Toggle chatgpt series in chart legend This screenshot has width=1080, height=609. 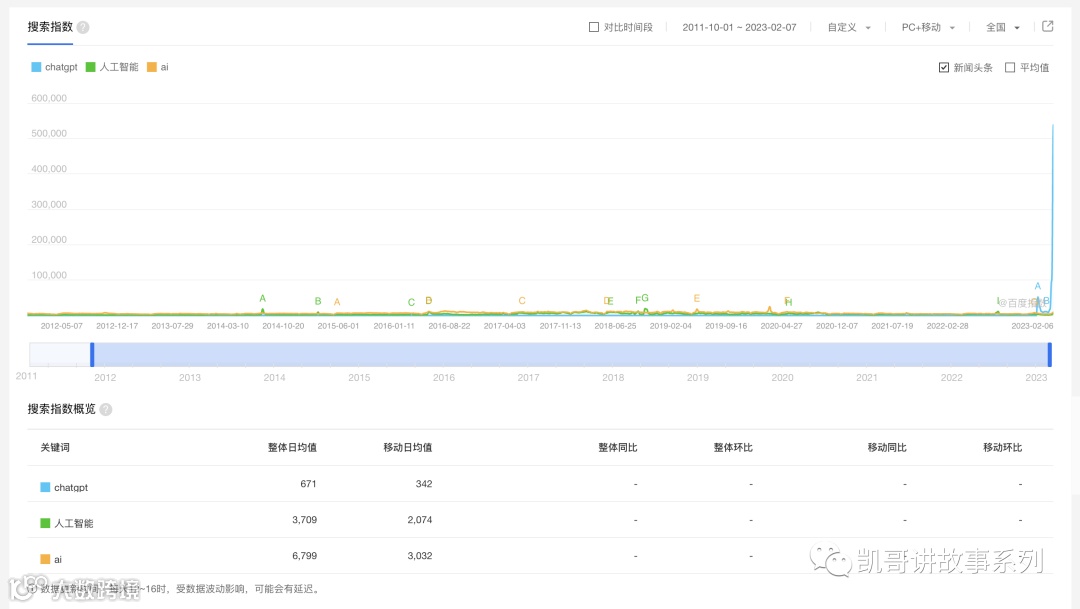click(x=54, y=67)
